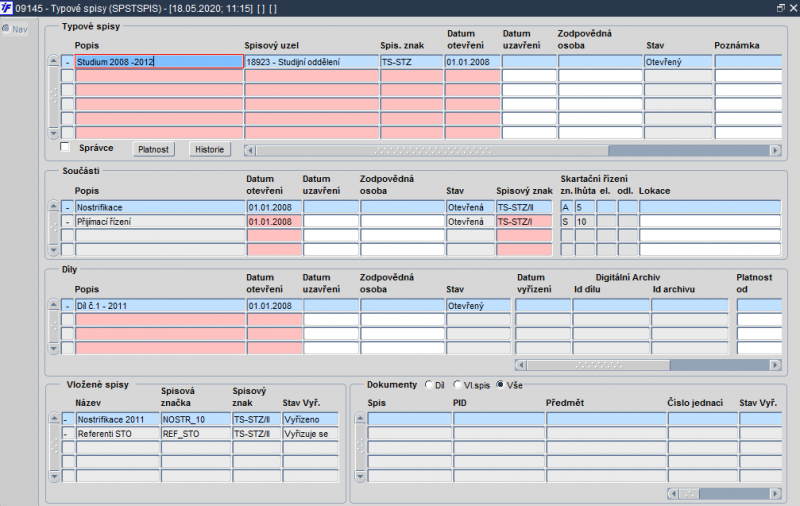Click the Stav field Otevřený in Díly
This screenshot has width=800, height=506.
click(x=478, y=306)
